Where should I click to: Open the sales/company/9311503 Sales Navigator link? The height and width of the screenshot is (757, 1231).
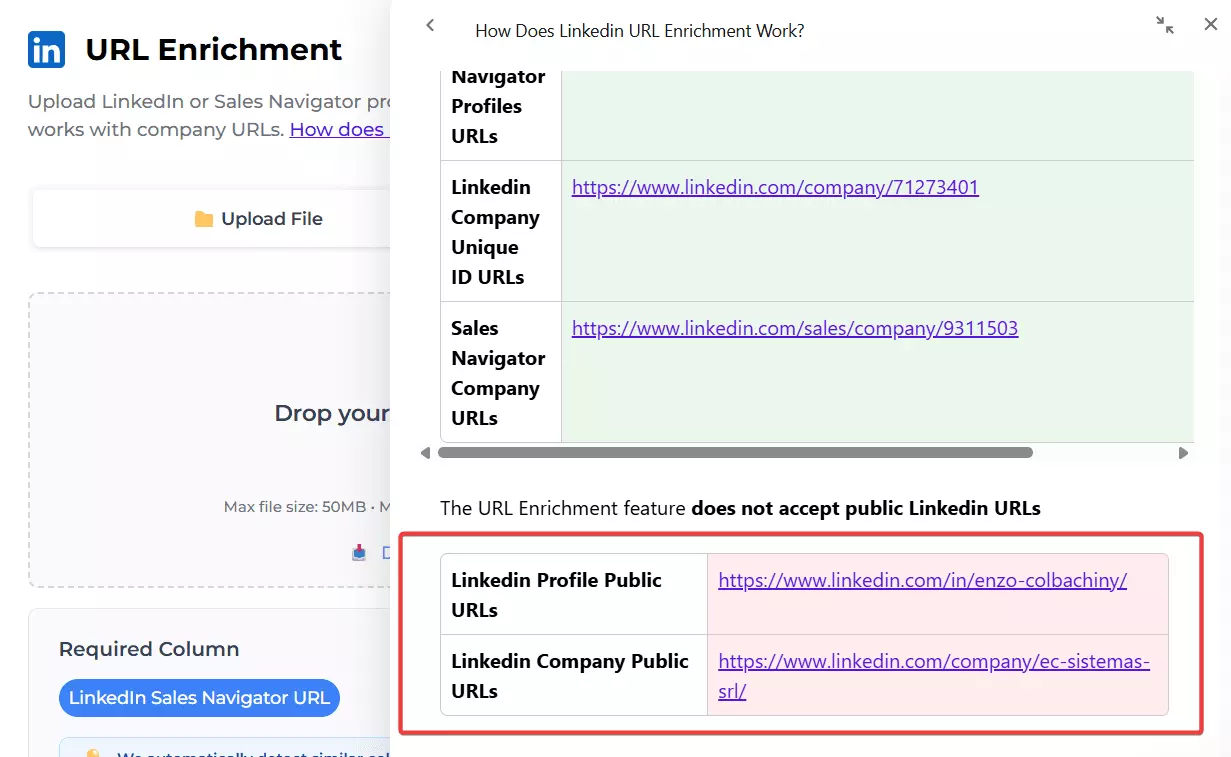[x=794, y=328]
